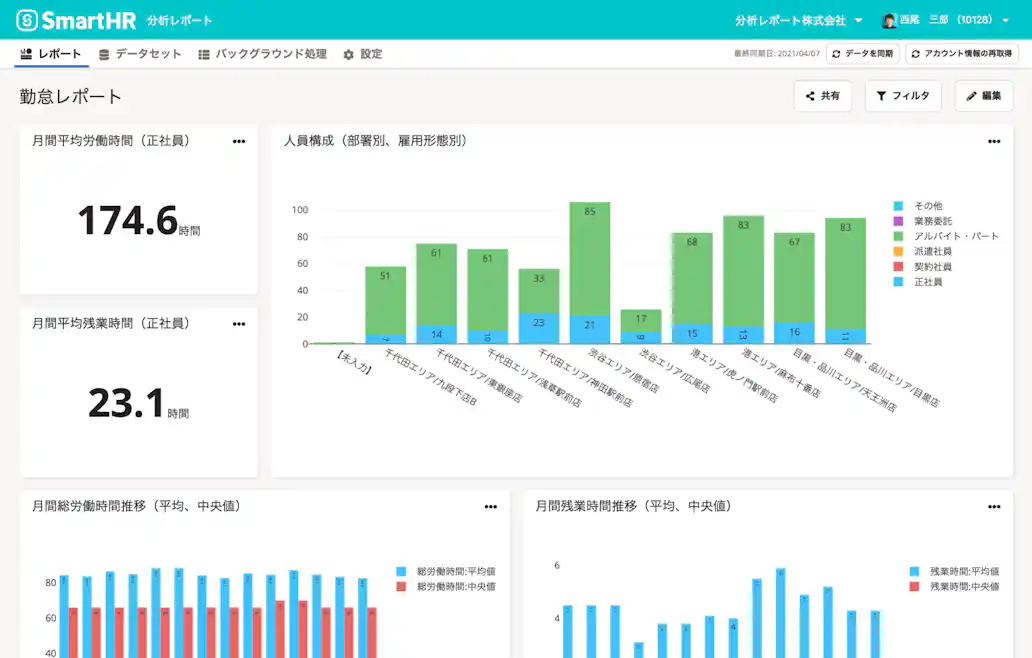
Task: Click the red 契約社員 color swatch
Action: click(898, 266)
